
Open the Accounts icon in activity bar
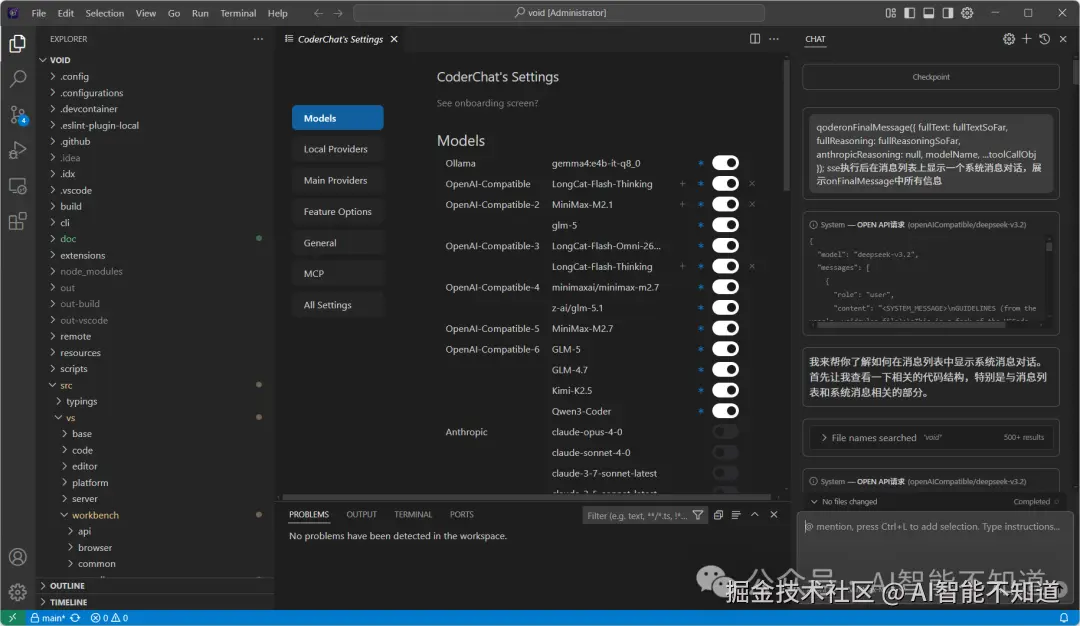(x=18, y=556)
